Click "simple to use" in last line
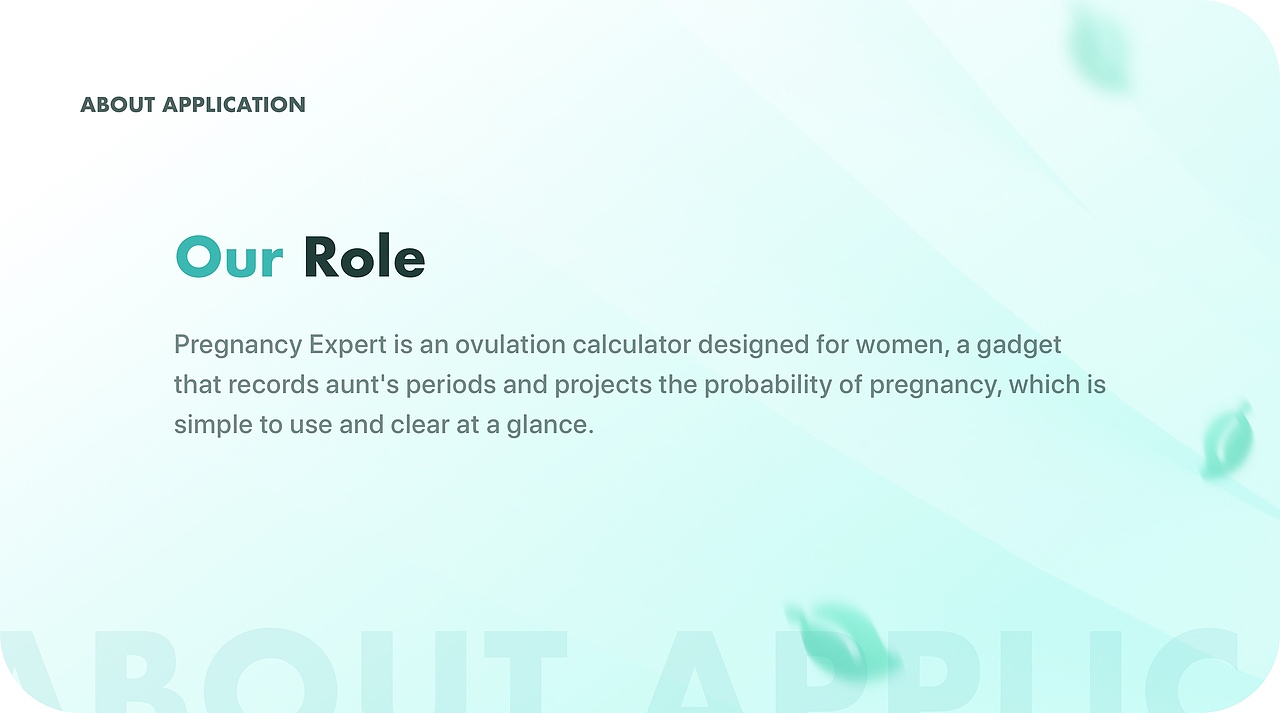This screenshot has height=713, width=1280. click(253, 425)
